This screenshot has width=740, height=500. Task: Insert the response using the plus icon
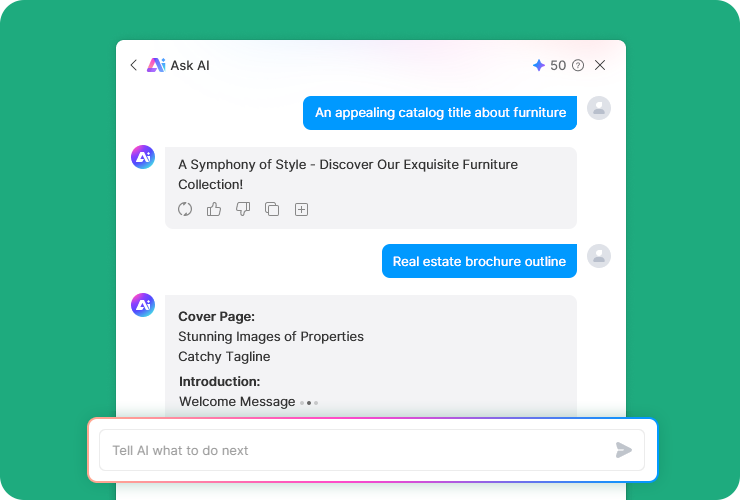301,209
